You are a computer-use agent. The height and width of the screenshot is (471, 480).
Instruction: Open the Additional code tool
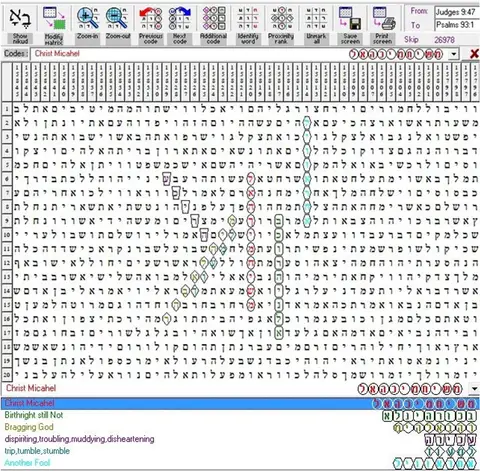click(214, 18)
